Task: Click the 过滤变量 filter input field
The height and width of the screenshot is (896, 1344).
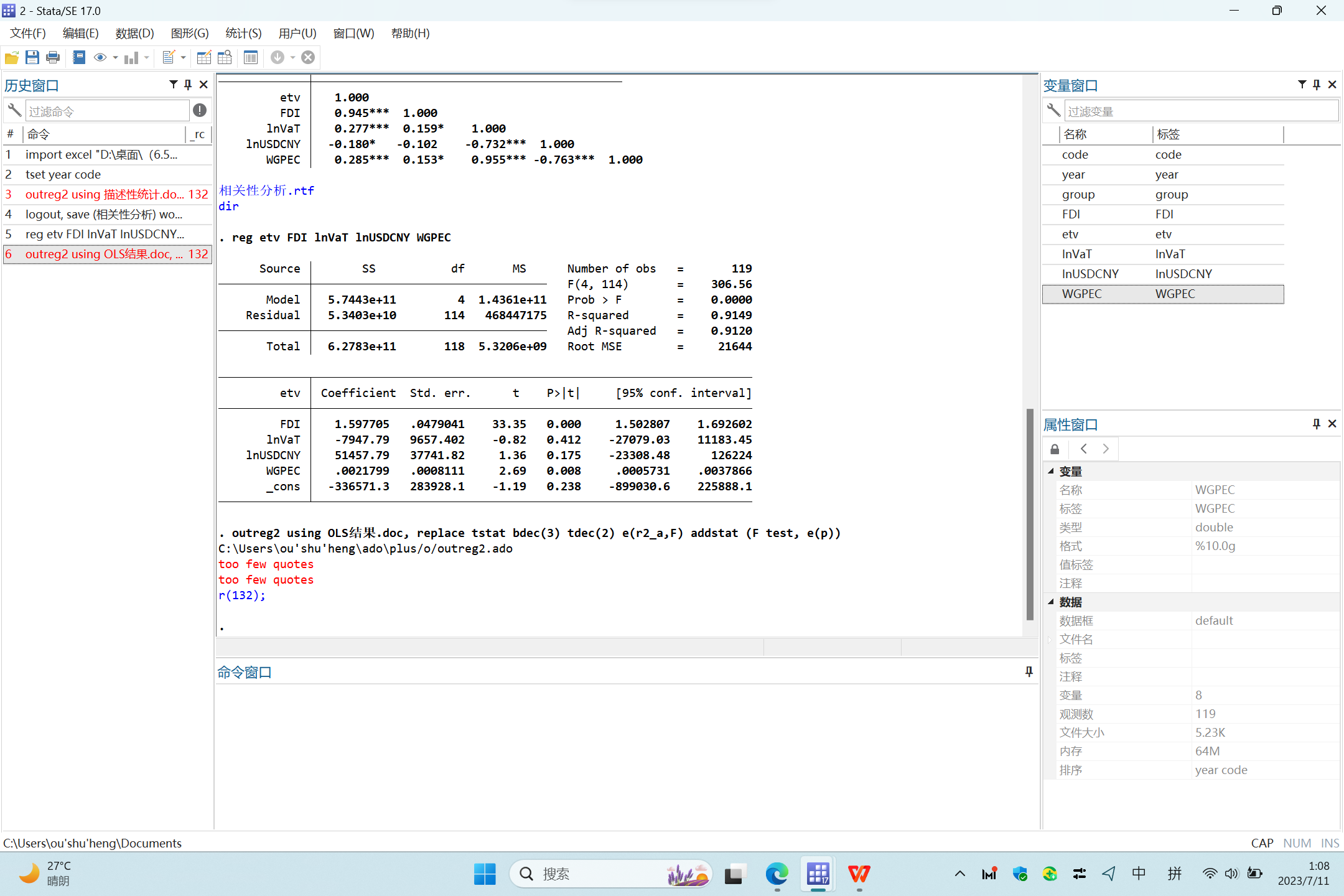Action: [x=1201, y=111]
